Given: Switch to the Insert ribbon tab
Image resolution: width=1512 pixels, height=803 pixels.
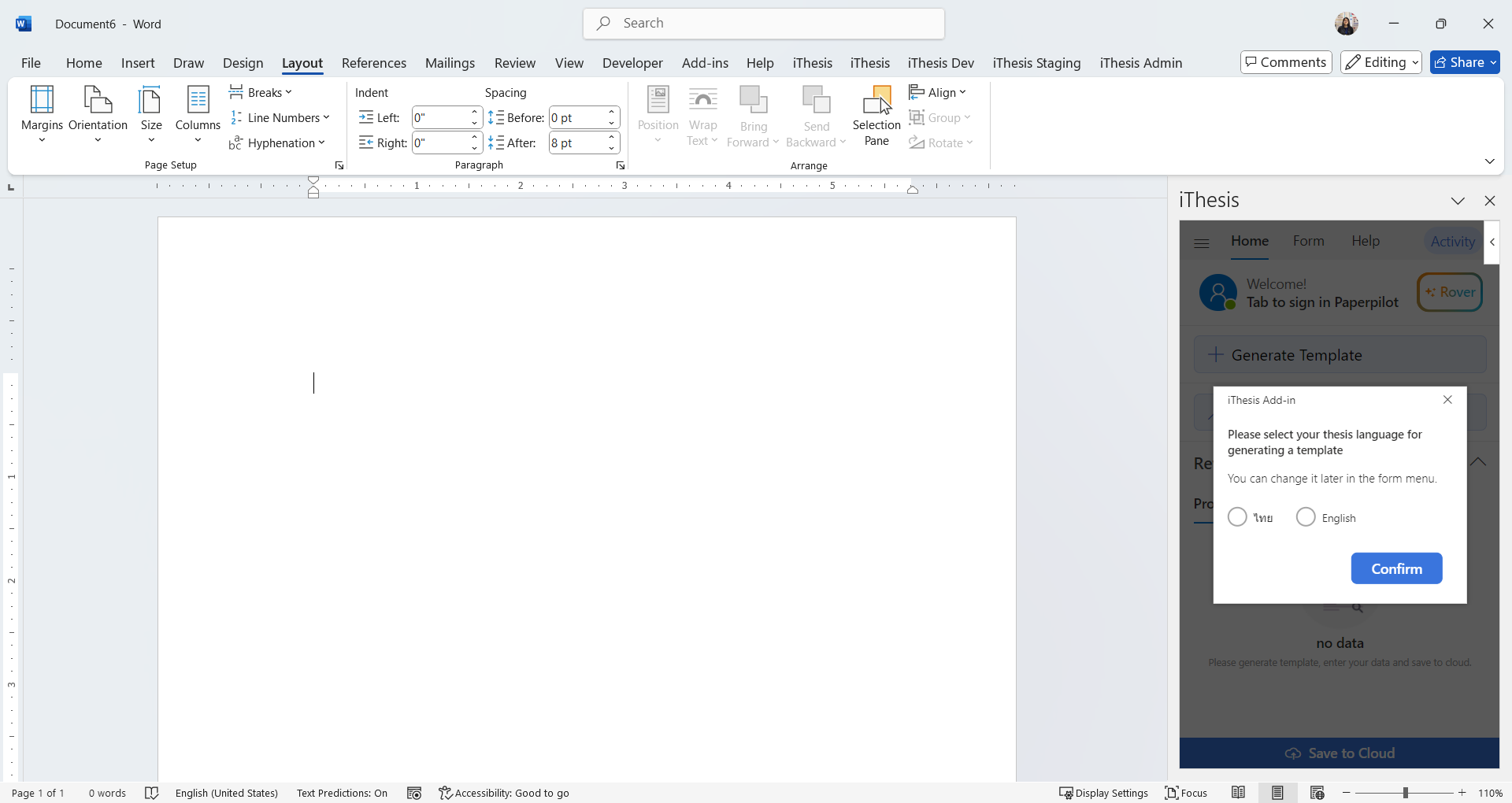Looking at the screenshot, I should (x=138, y=63).
